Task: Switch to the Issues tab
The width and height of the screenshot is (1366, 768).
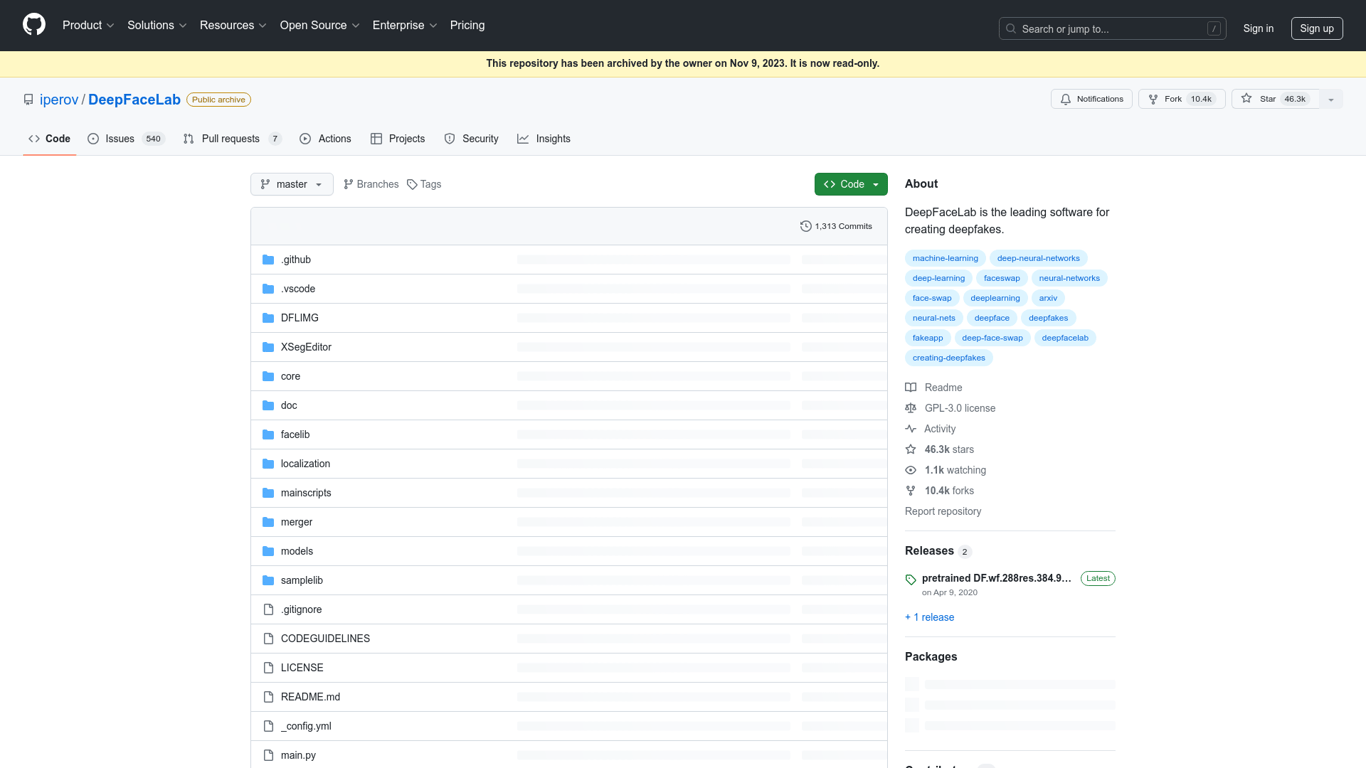Action: 126,139
